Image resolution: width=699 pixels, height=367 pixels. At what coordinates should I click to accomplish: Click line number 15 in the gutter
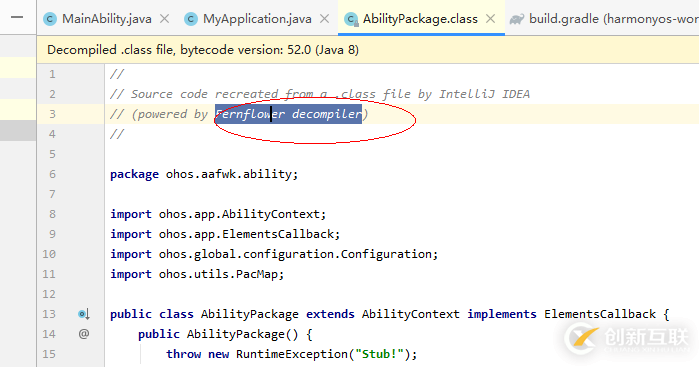coord(49,354)
